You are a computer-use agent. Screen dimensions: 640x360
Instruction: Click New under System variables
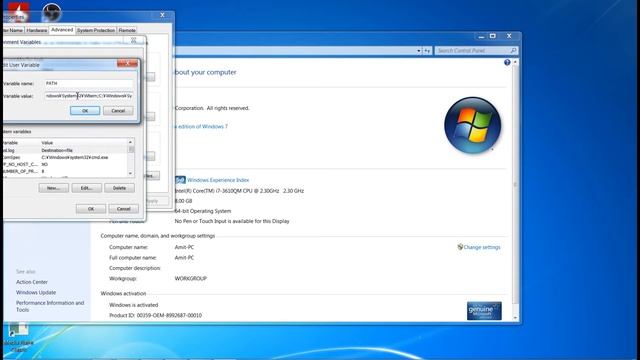click(x=53, y=188)
